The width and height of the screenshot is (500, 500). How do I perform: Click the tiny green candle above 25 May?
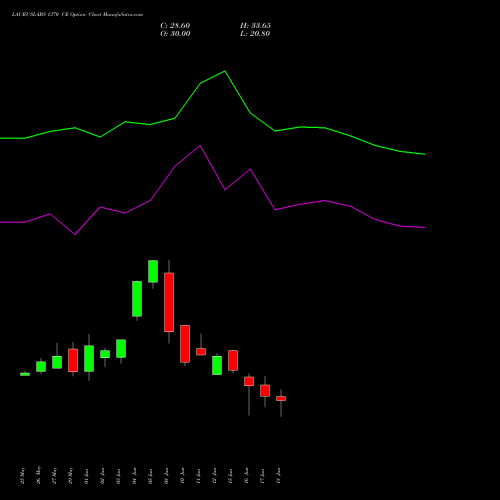click(x=25, y=374)
